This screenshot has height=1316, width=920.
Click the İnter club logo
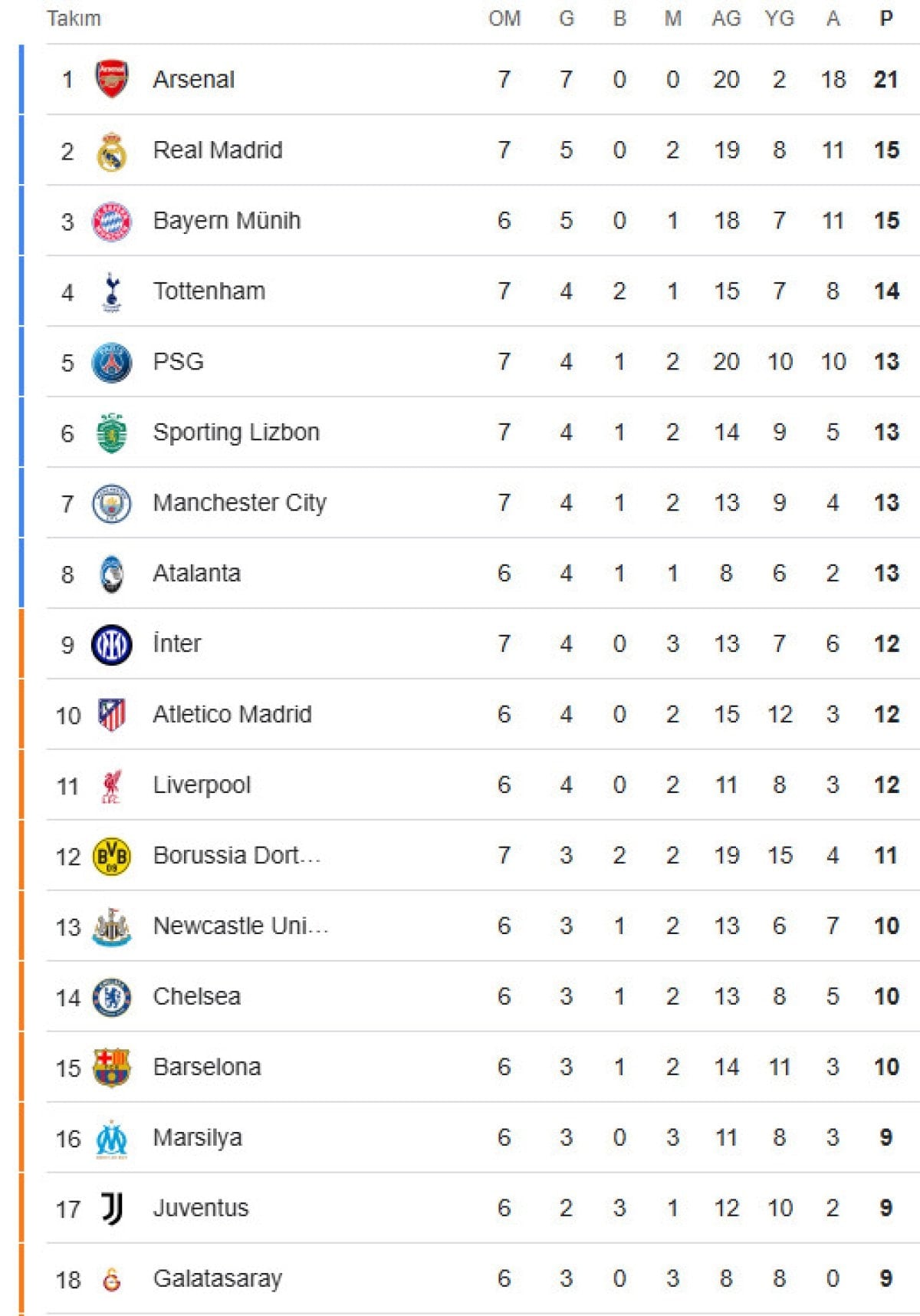point(111,644)
